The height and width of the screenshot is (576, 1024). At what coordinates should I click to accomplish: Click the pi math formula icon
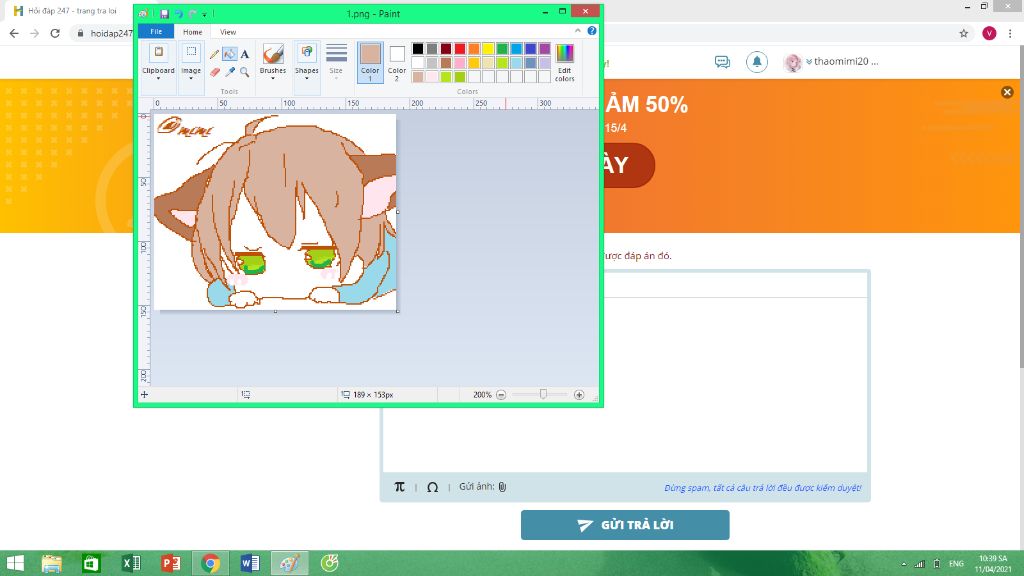[x=400, y=487]
